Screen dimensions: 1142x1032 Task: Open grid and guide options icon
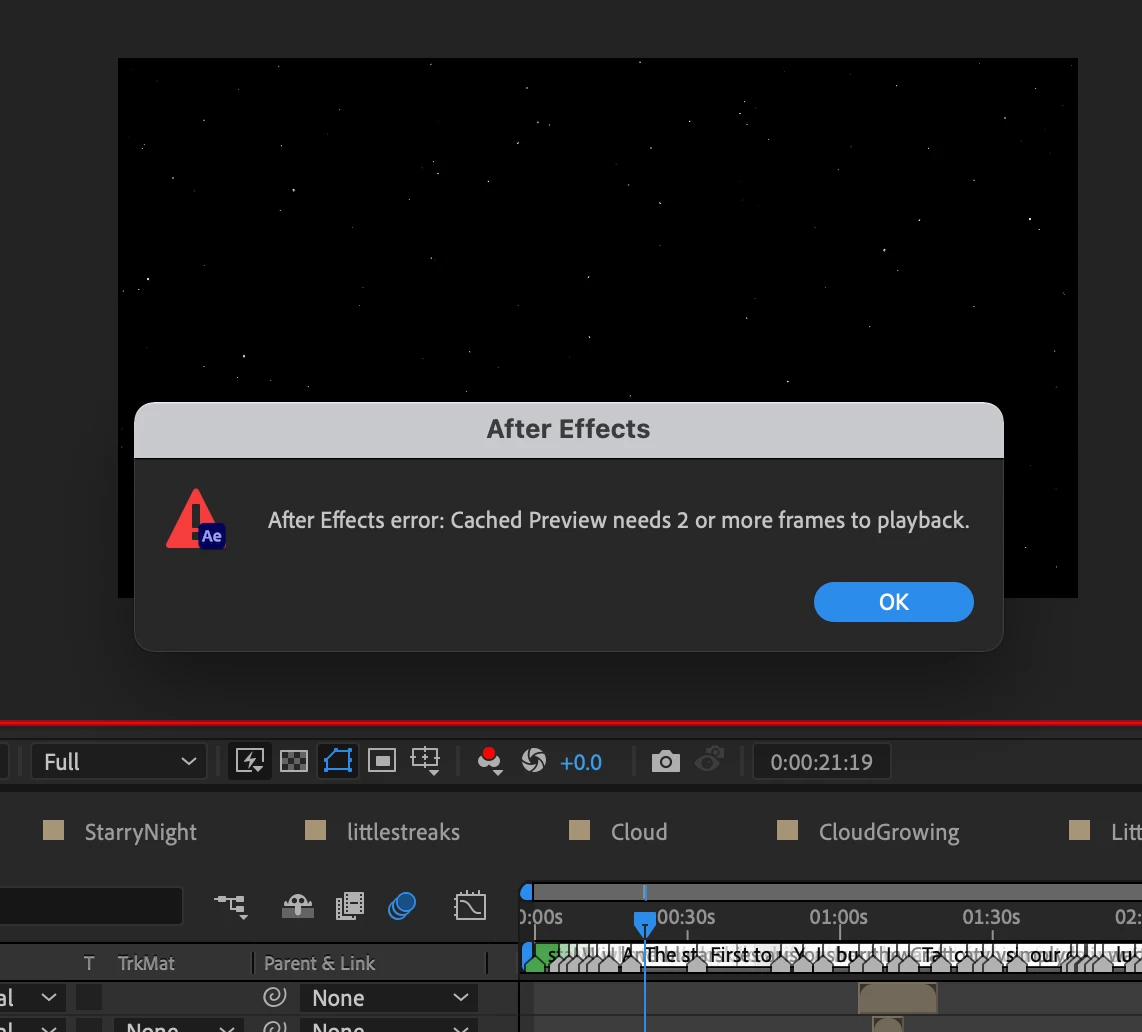pyautogui.click(x=425, y=762)
